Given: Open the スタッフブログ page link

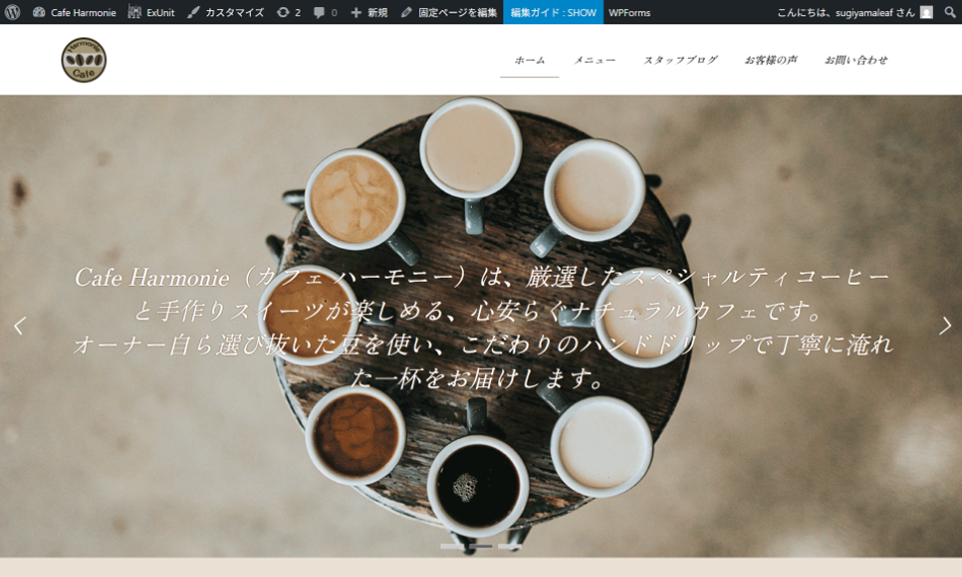Looking at the screenshot, I should pos(680,60).
